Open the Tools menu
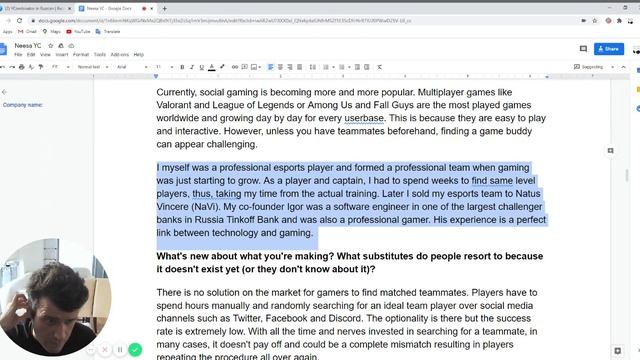The width and height of the screenshot is (640, 360). coord(100,54)
